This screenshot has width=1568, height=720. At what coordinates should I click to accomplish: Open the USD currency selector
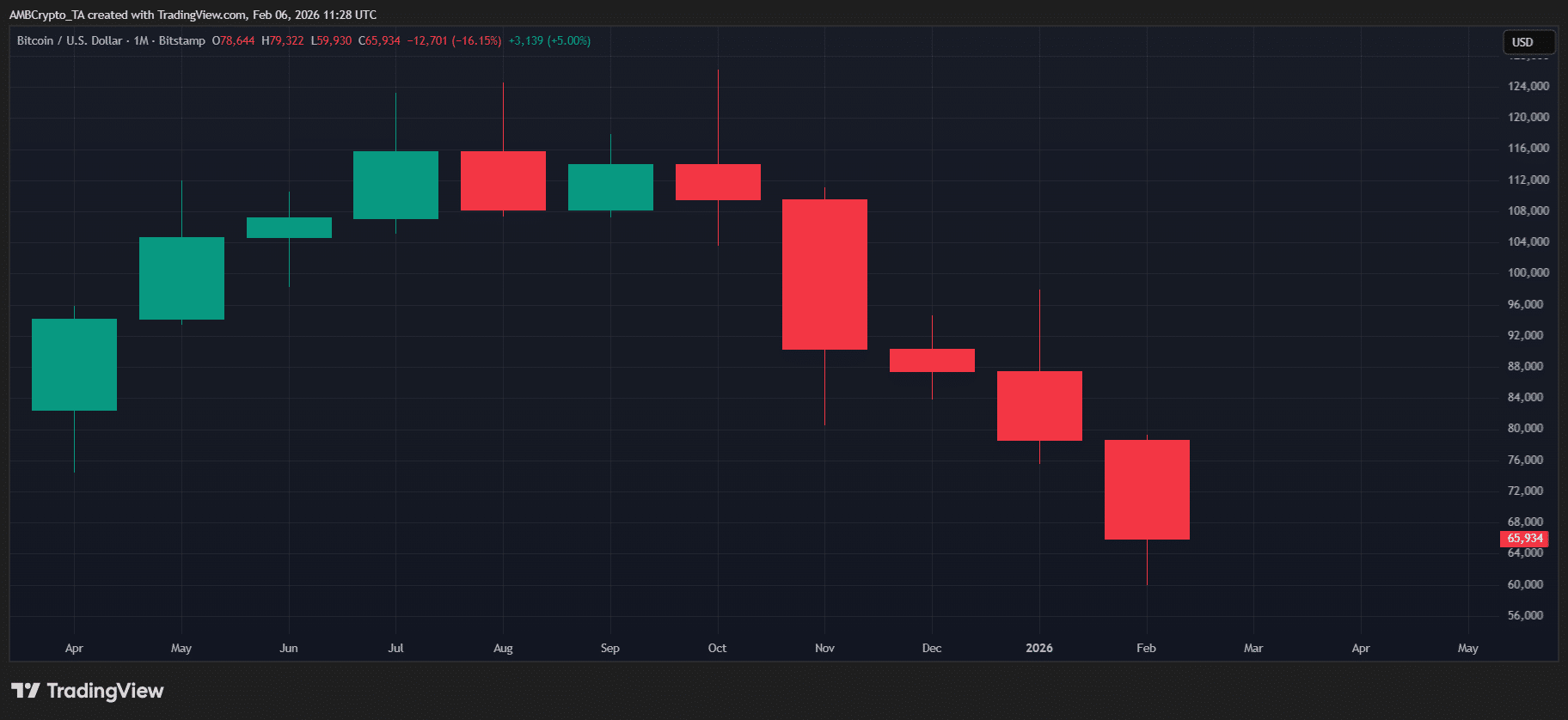point(1528,42)
